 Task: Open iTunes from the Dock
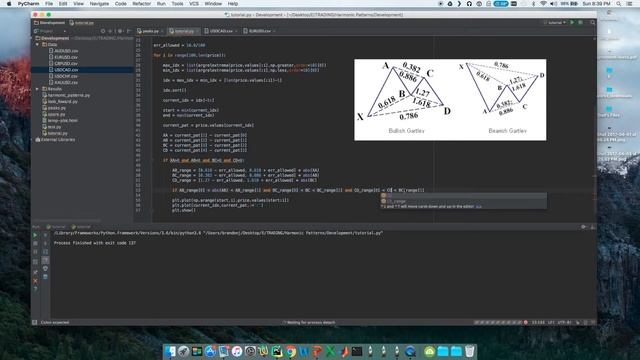[x=237, y=351]
